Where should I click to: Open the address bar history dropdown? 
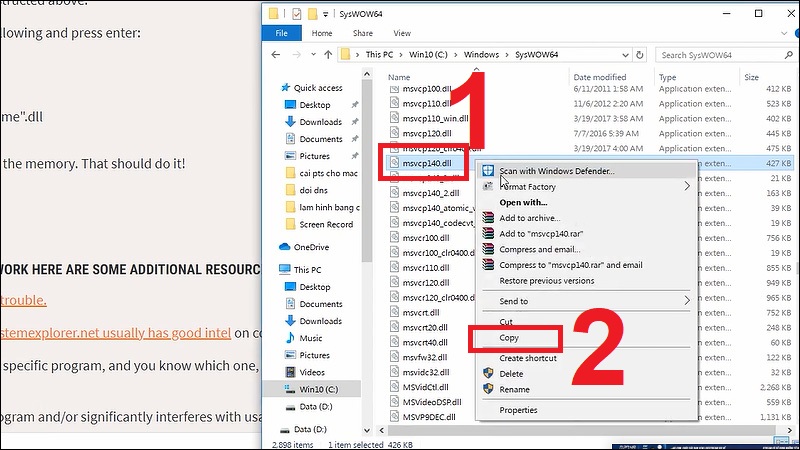pos(626,55)
